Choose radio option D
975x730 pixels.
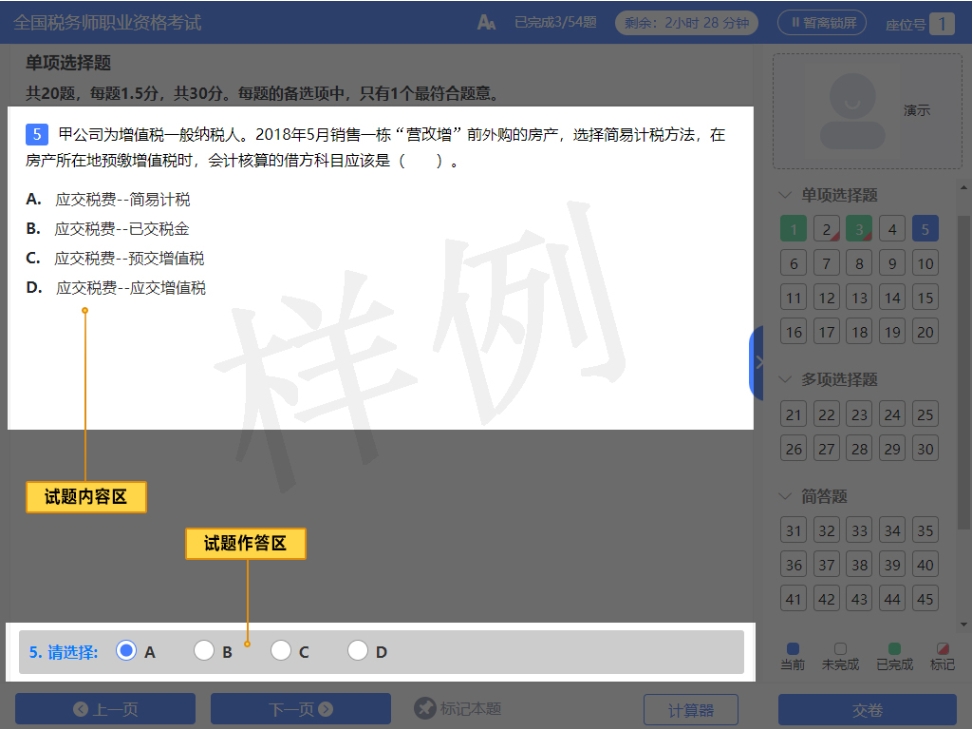(358, 651)
